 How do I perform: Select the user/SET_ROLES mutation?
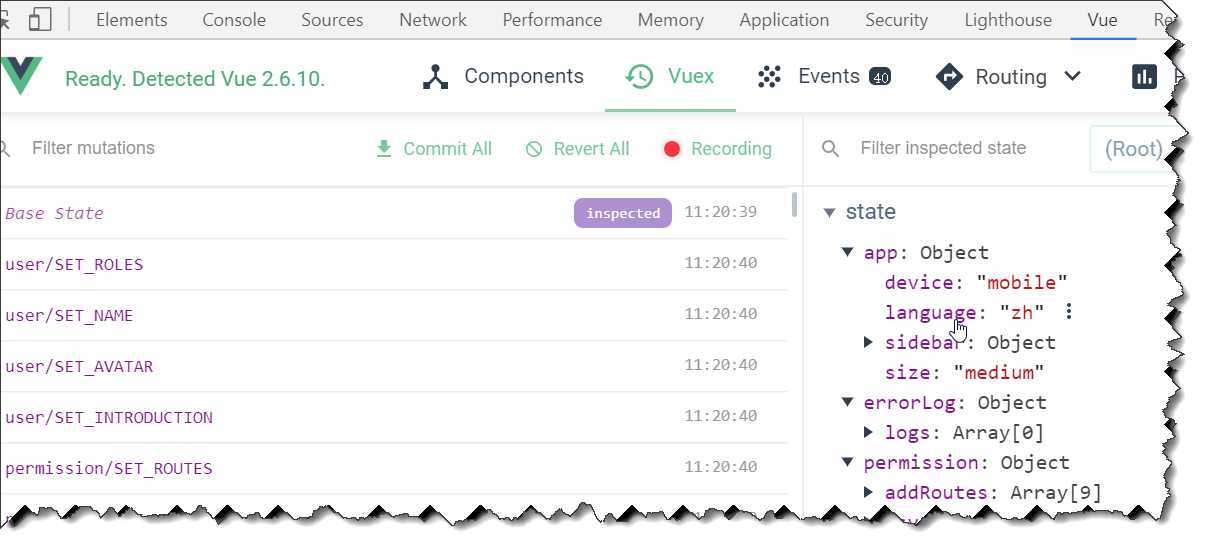click(x=395, y=264)
